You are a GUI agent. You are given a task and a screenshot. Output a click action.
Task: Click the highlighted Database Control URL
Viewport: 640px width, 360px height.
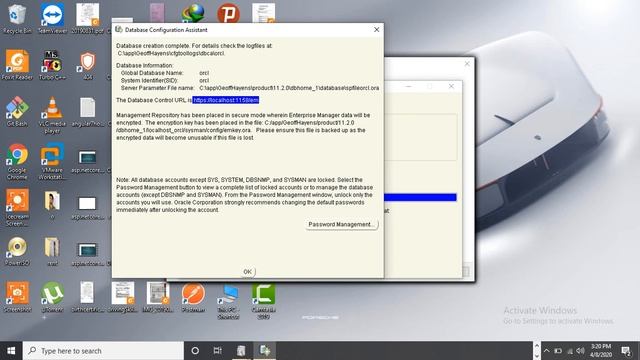point(226,100)
